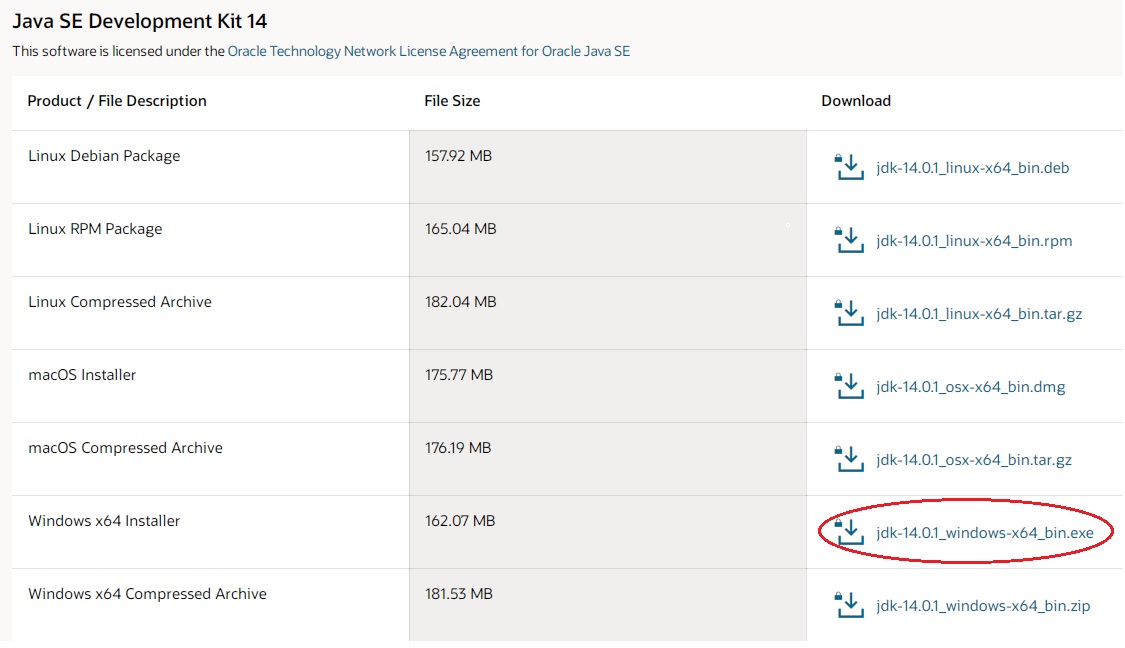Click the 157.92 MB file size cell

point(608,167)
